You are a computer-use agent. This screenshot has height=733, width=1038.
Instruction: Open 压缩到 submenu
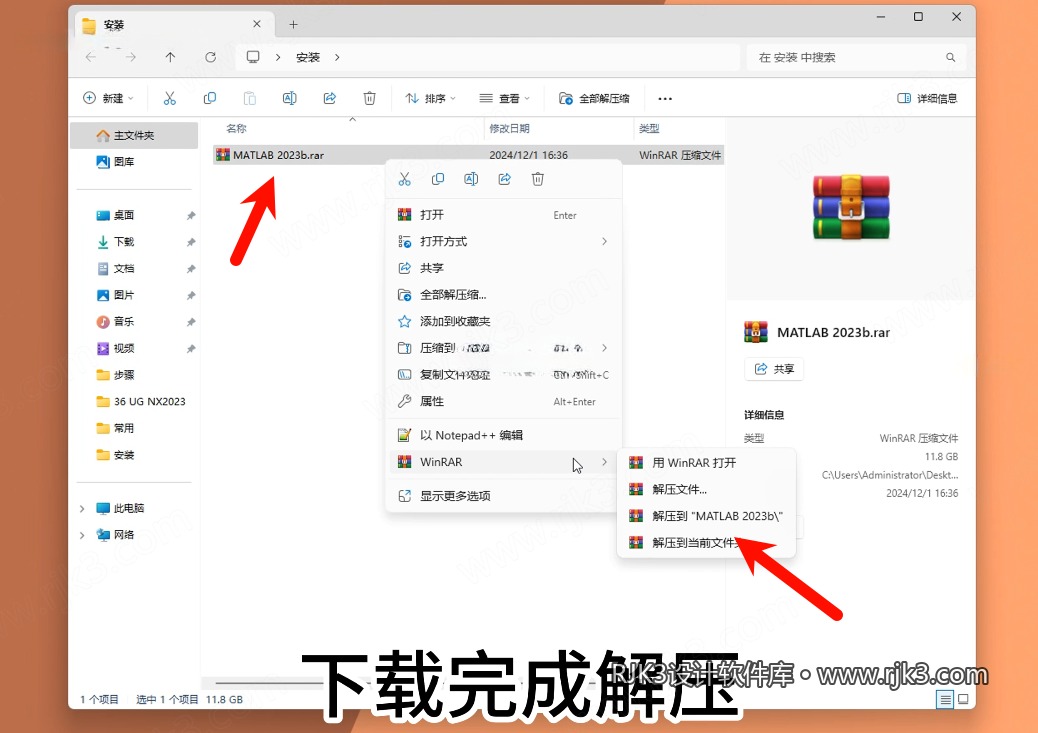[503, 348]
